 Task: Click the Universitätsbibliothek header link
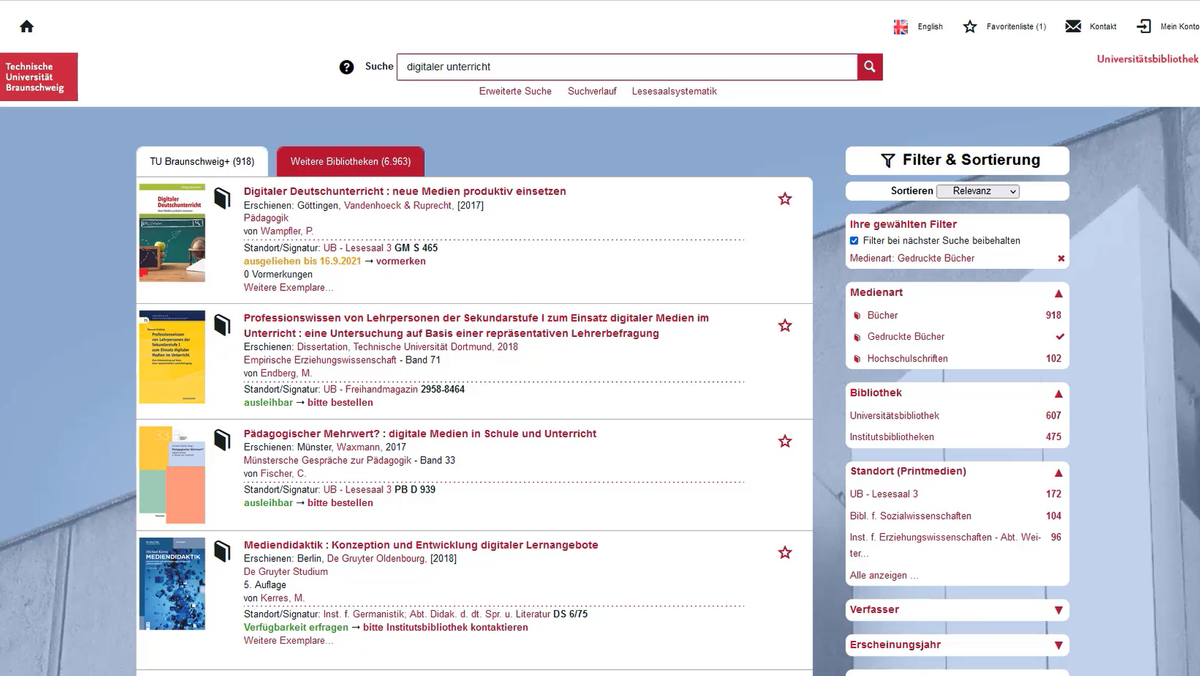(1148, 59)
